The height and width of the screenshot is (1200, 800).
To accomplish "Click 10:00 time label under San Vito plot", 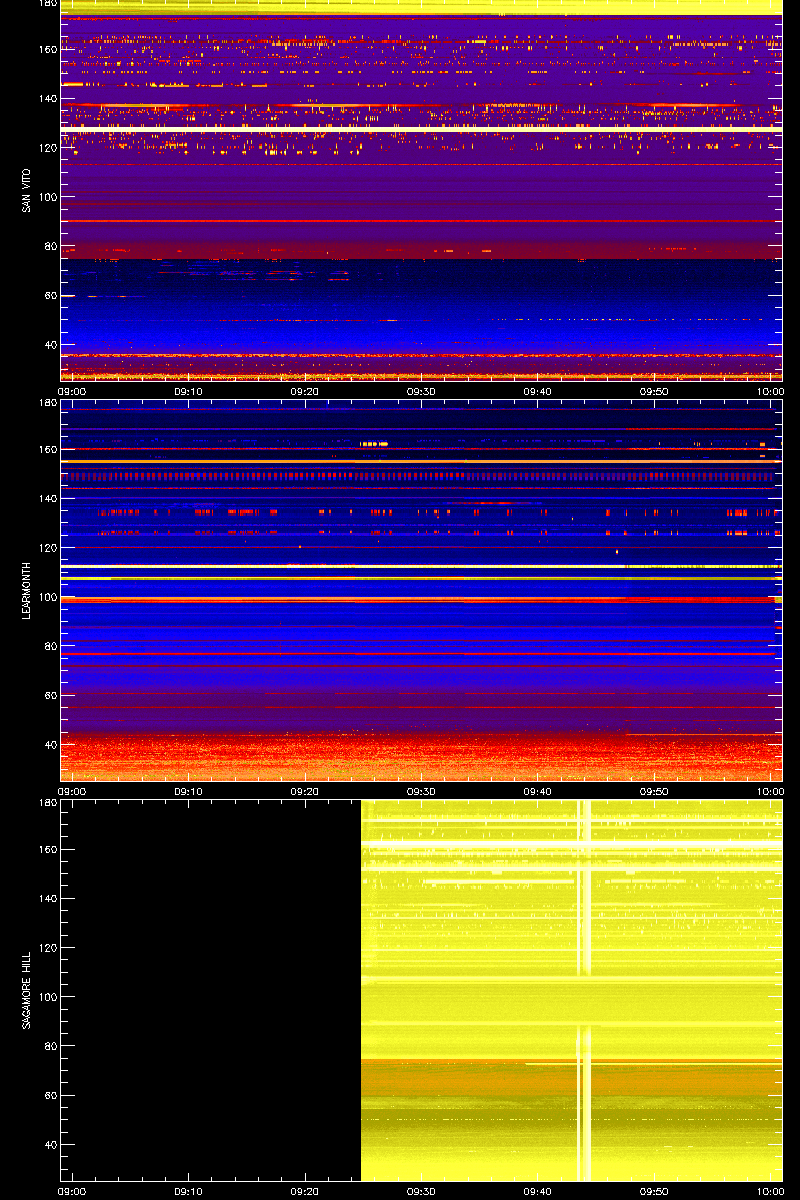I will 770,391.
